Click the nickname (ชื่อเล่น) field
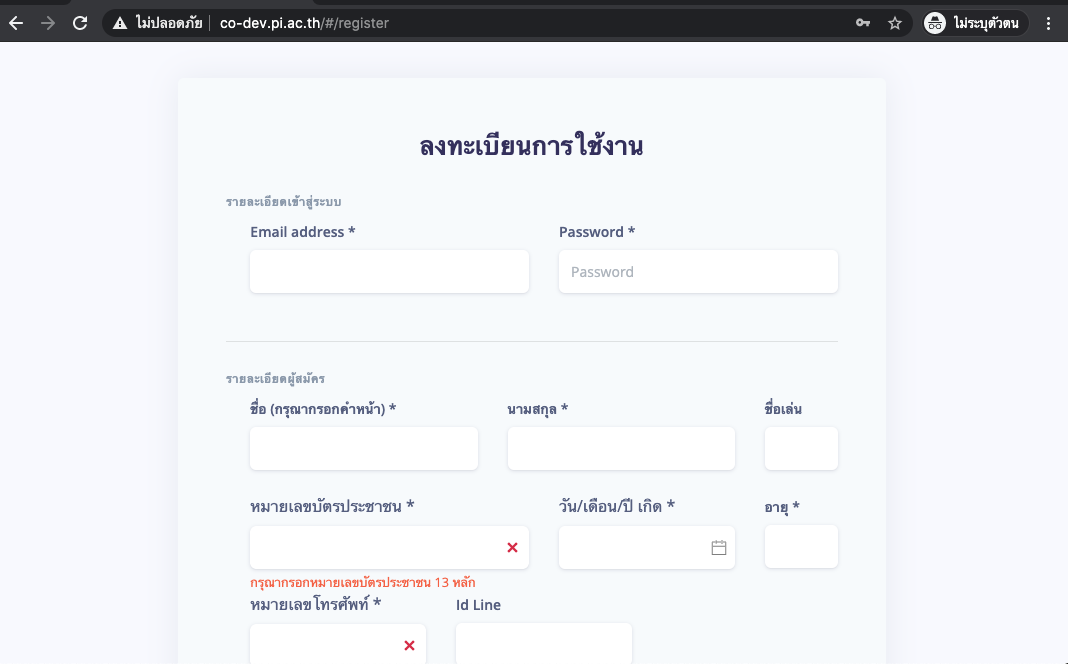 [x=801, y=449]
